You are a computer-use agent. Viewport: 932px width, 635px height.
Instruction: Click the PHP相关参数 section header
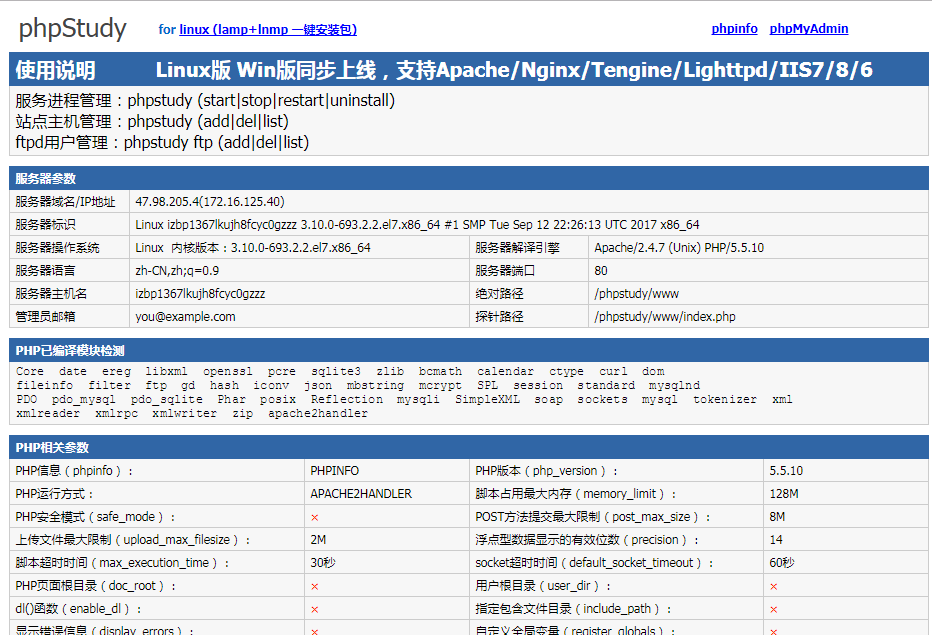pos(52,448)
